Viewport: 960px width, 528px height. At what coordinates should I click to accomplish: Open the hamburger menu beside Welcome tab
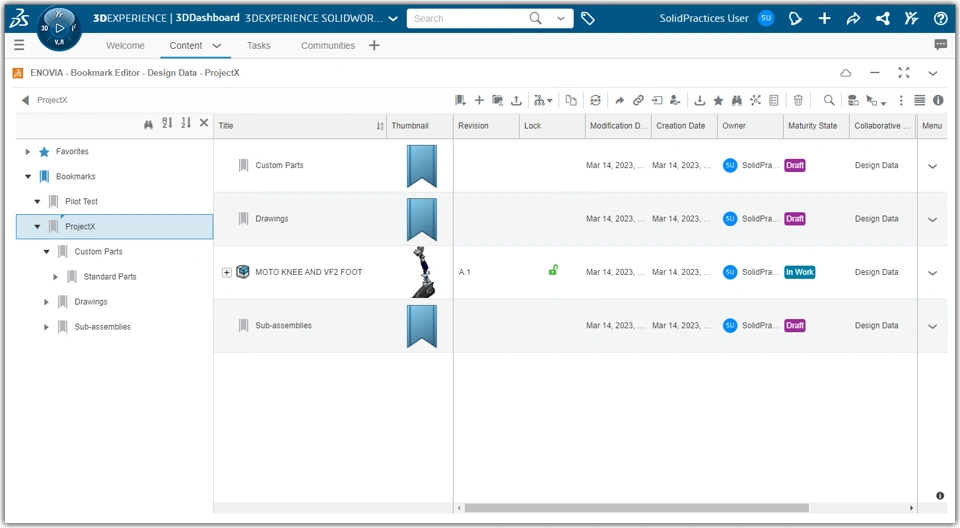tap(19, 45)
